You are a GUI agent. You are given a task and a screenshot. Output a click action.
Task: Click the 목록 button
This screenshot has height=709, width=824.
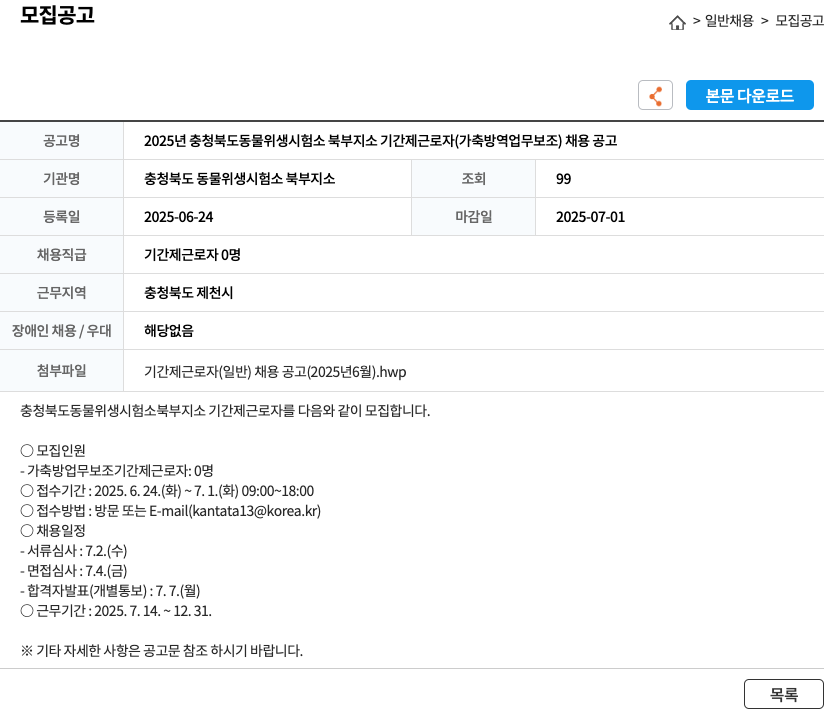[784, 694]
